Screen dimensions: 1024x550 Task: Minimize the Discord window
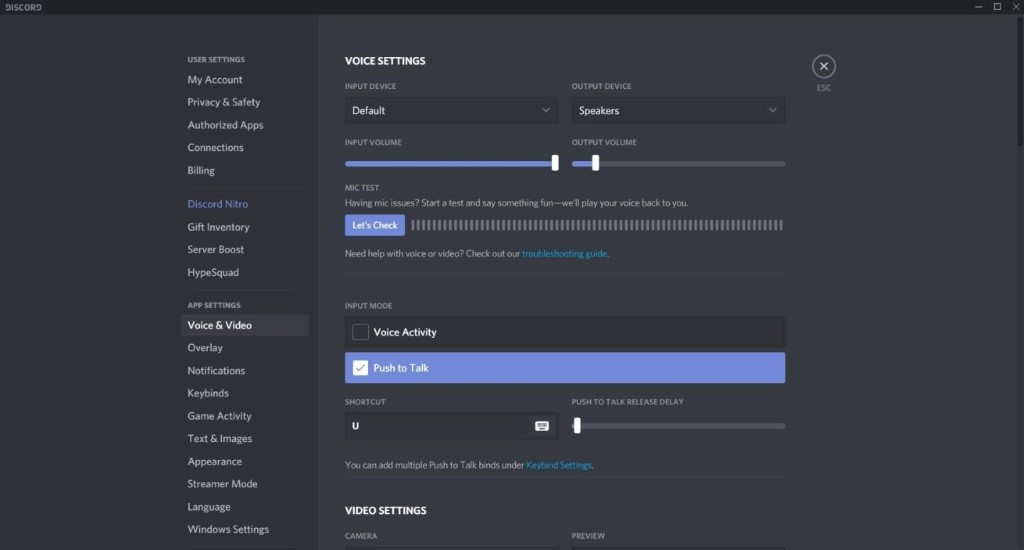coord(978,7)
